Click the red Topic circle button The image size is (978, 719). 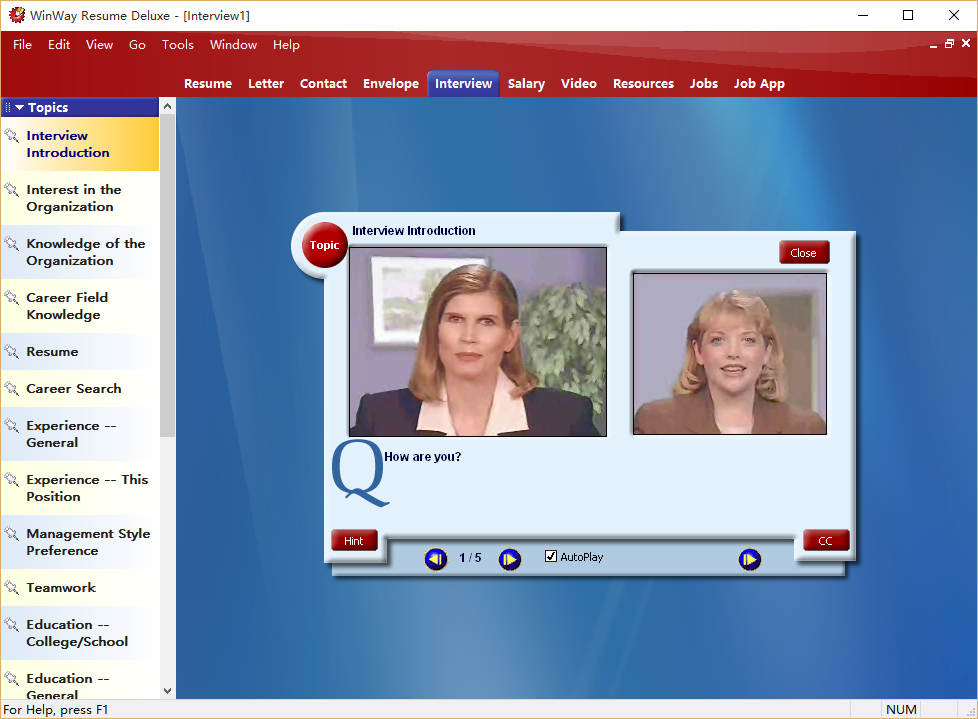324,246
